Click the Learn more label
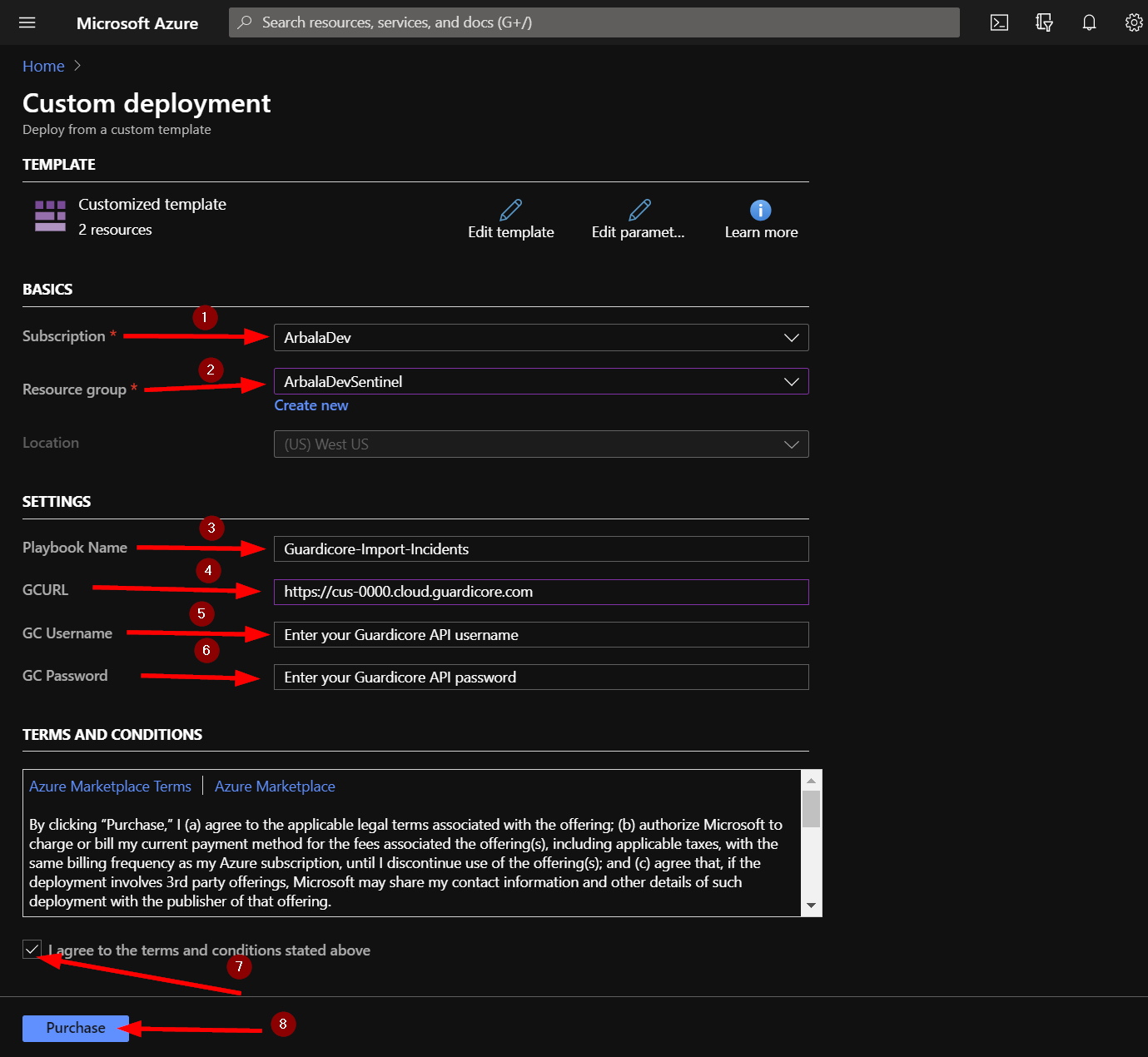1148x1057 pixels. (761, 232)
